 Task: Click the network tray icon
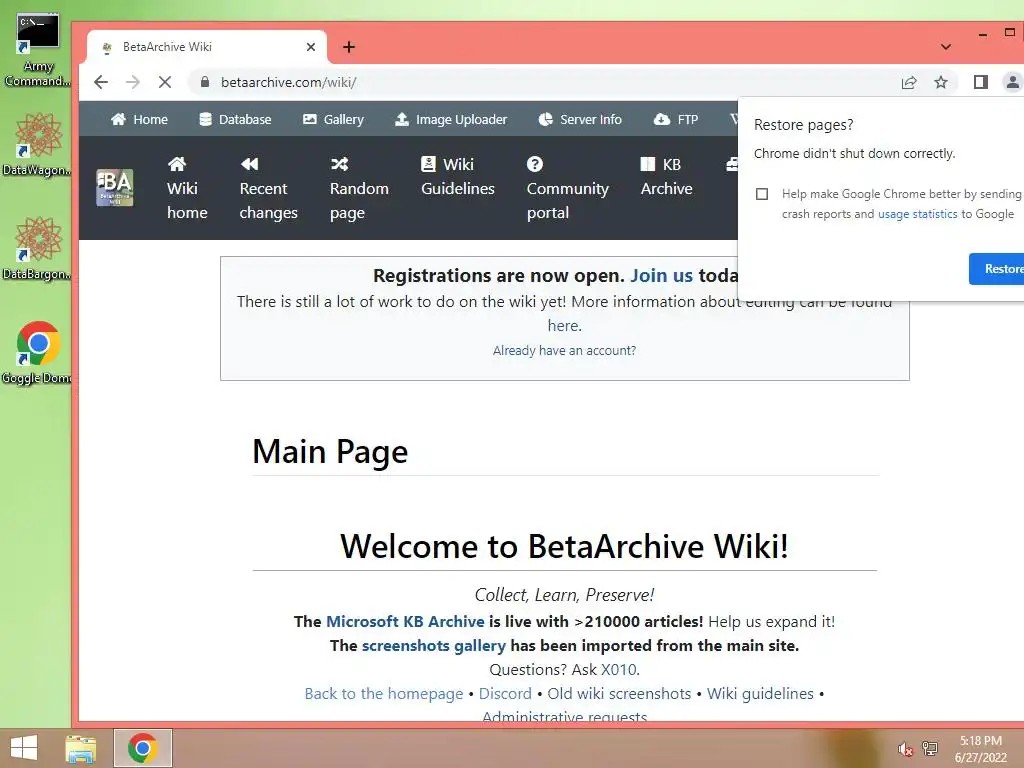click(930, 749)
